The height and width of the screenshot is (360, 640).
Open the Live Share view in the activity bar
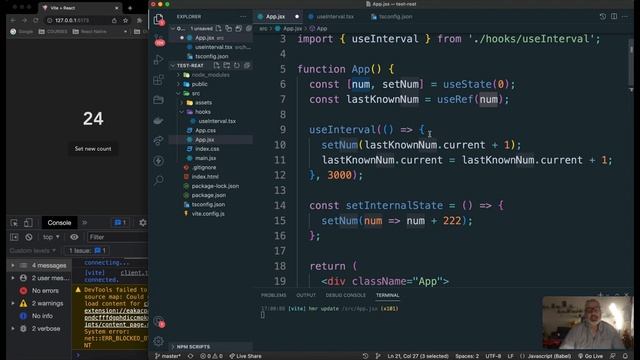click(x=158, y=140)
